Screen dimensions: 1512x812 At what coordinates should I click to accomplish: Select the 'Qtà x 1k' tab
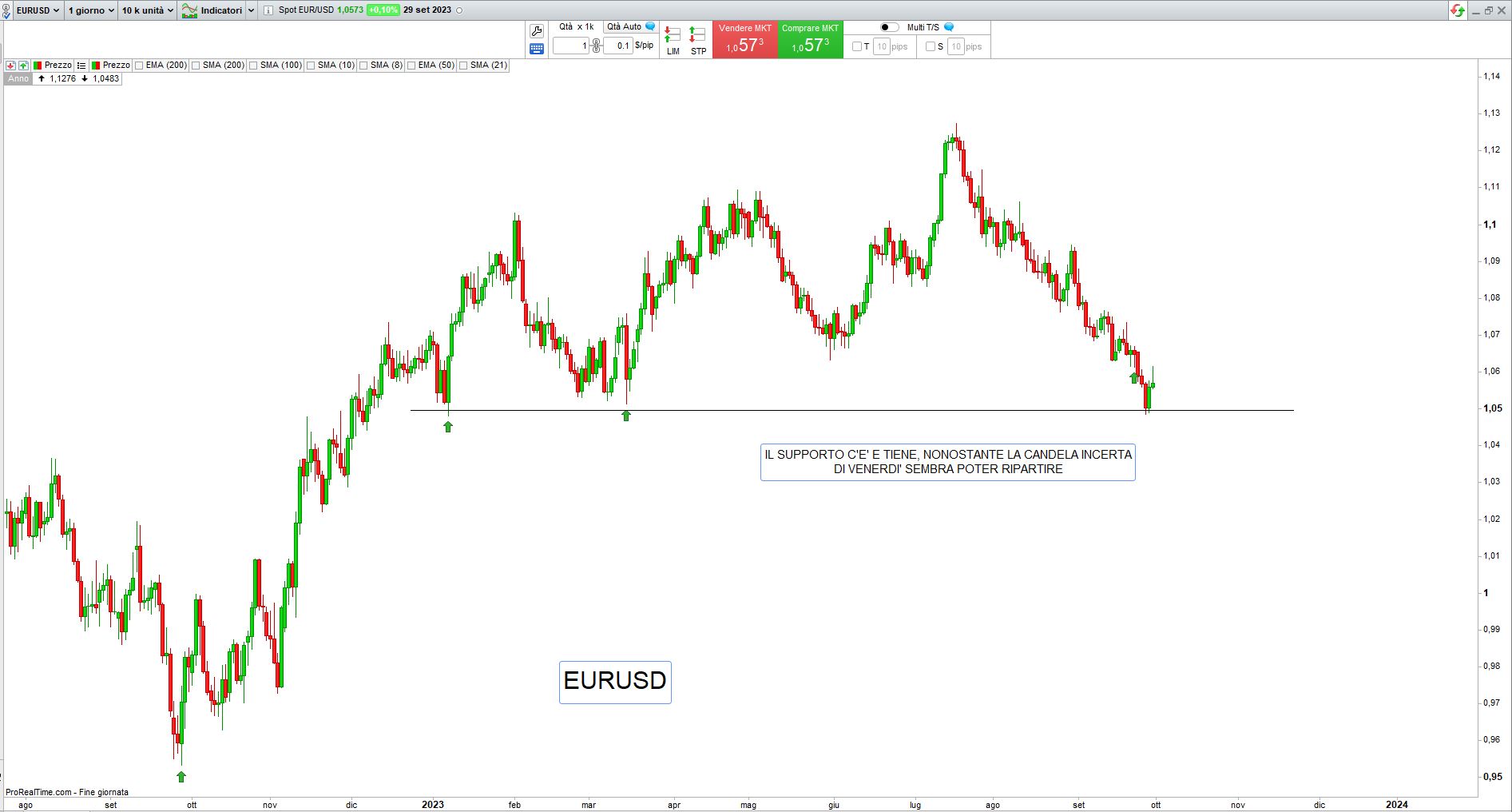[x=576, y=27]
